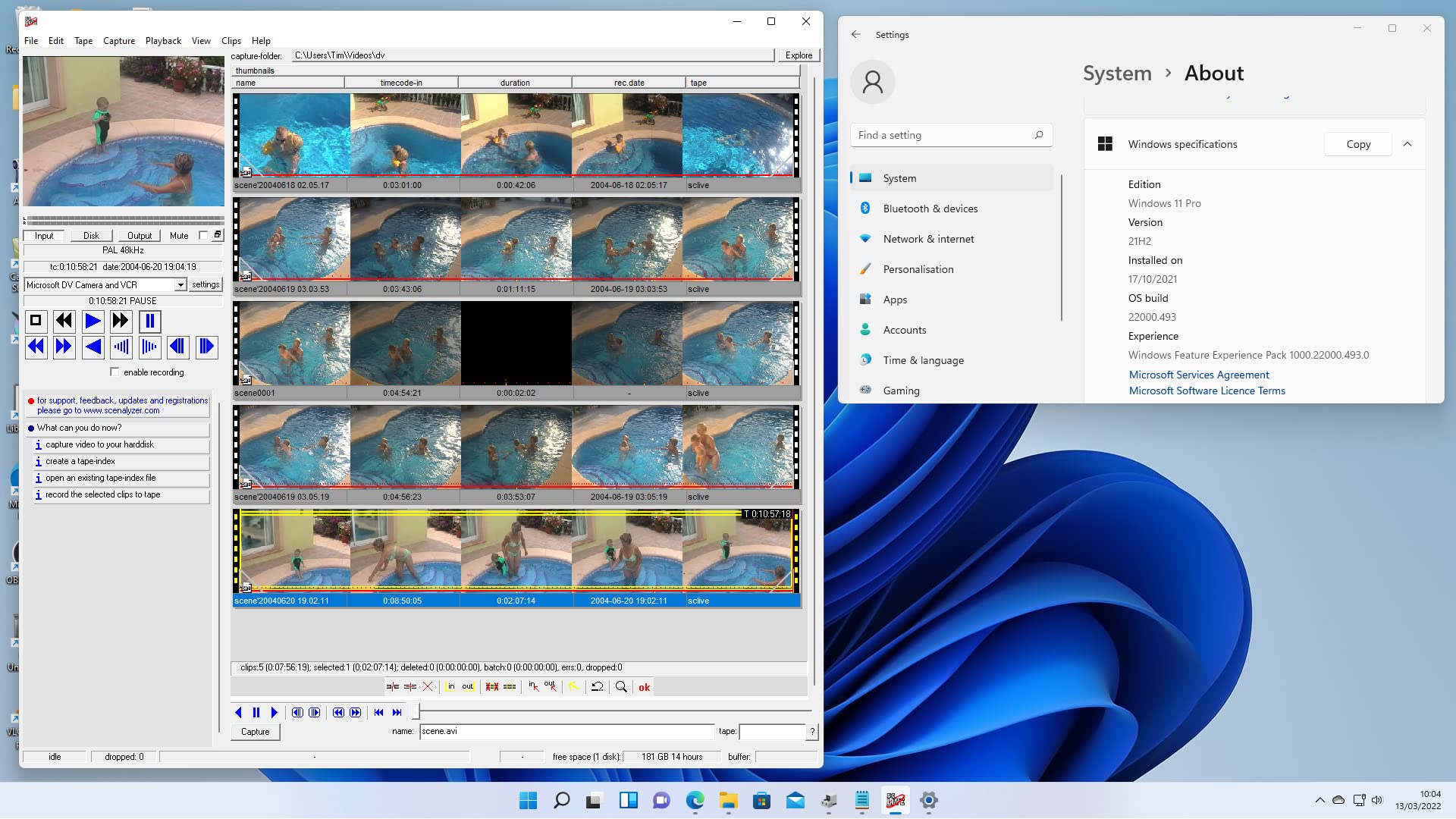Enable the Mute checkbox

pyautogui.click(x=202, y=235)
